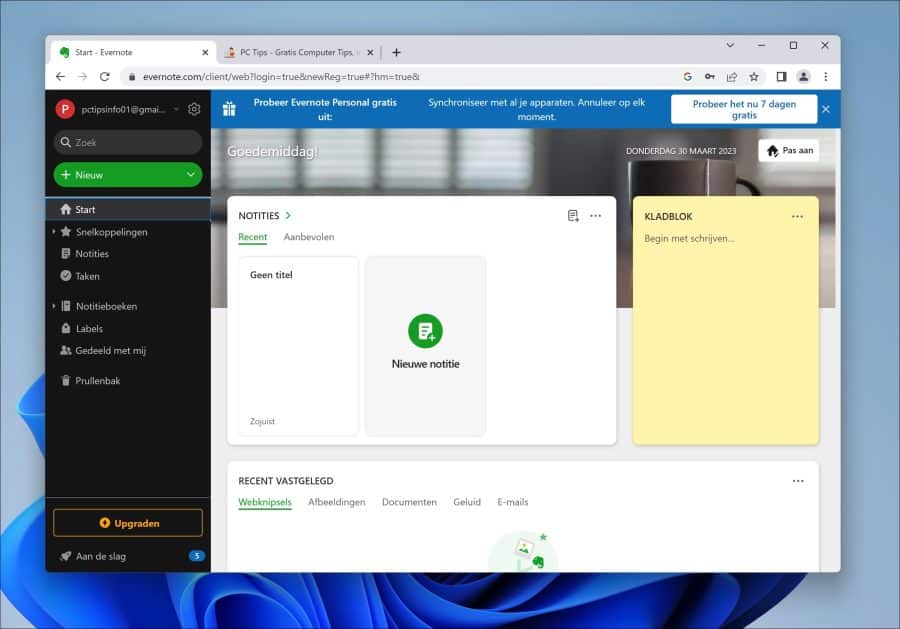The width and height of the screenshot is (900, 629).
Task: Click the gift icon in banner
Action: click(229, 109)
